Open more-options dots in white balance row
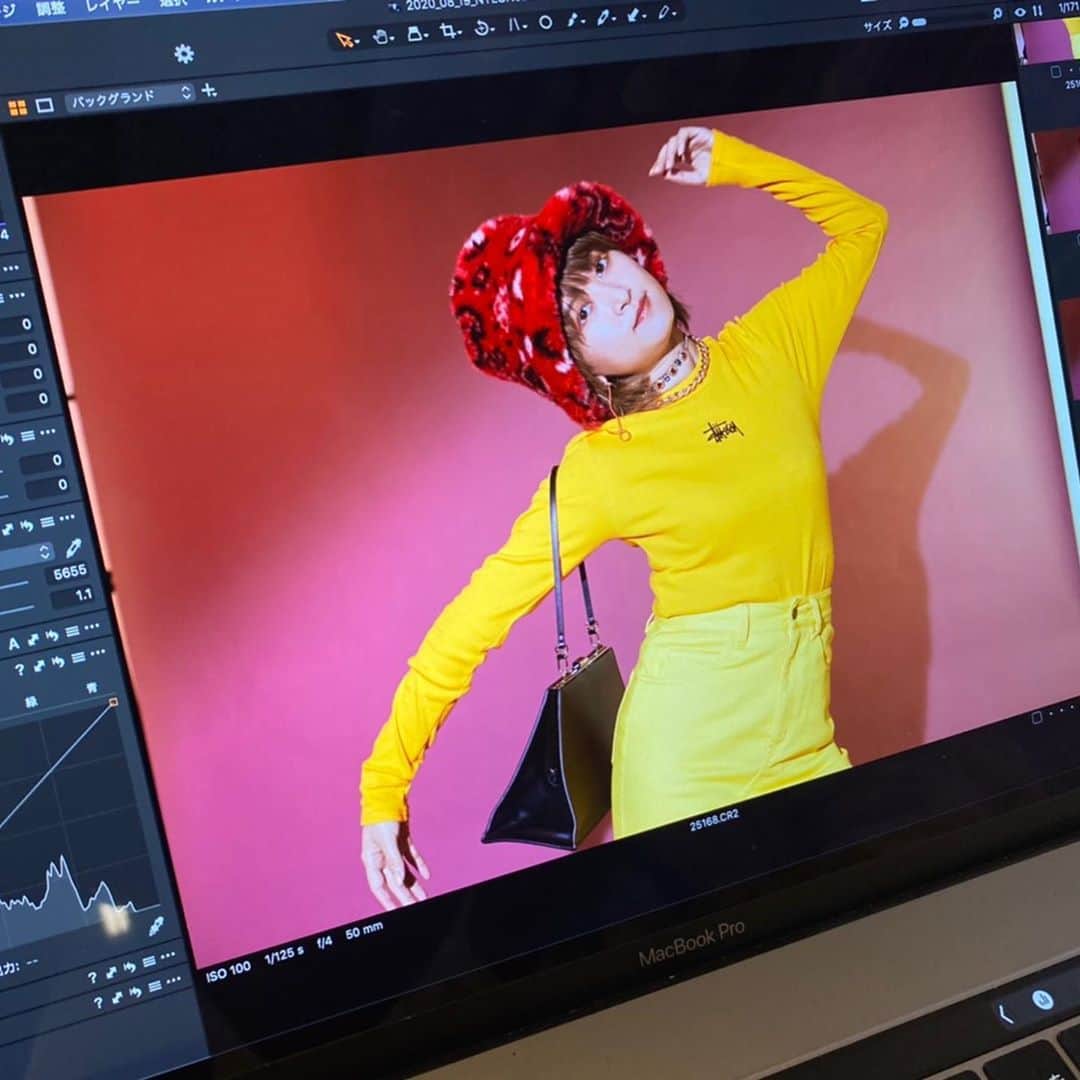 (67, 517)
